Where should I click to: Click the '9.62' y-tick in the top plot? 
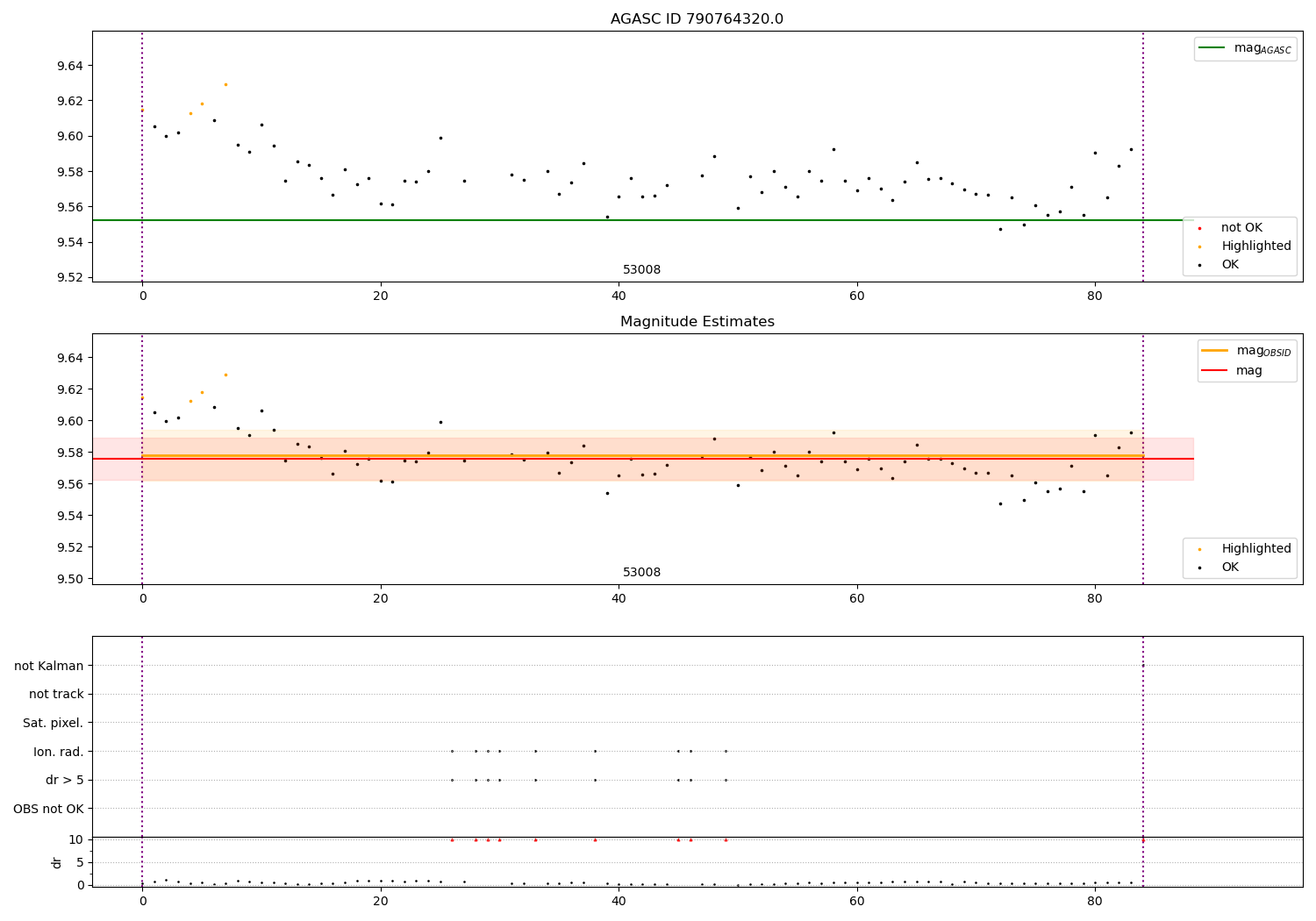[x=71, y=101]
